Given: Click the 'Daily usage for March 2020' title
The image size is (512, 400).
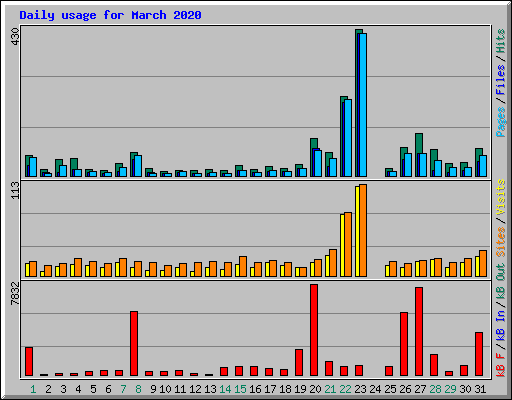Looking at the screenshot, I should [110, 15].
